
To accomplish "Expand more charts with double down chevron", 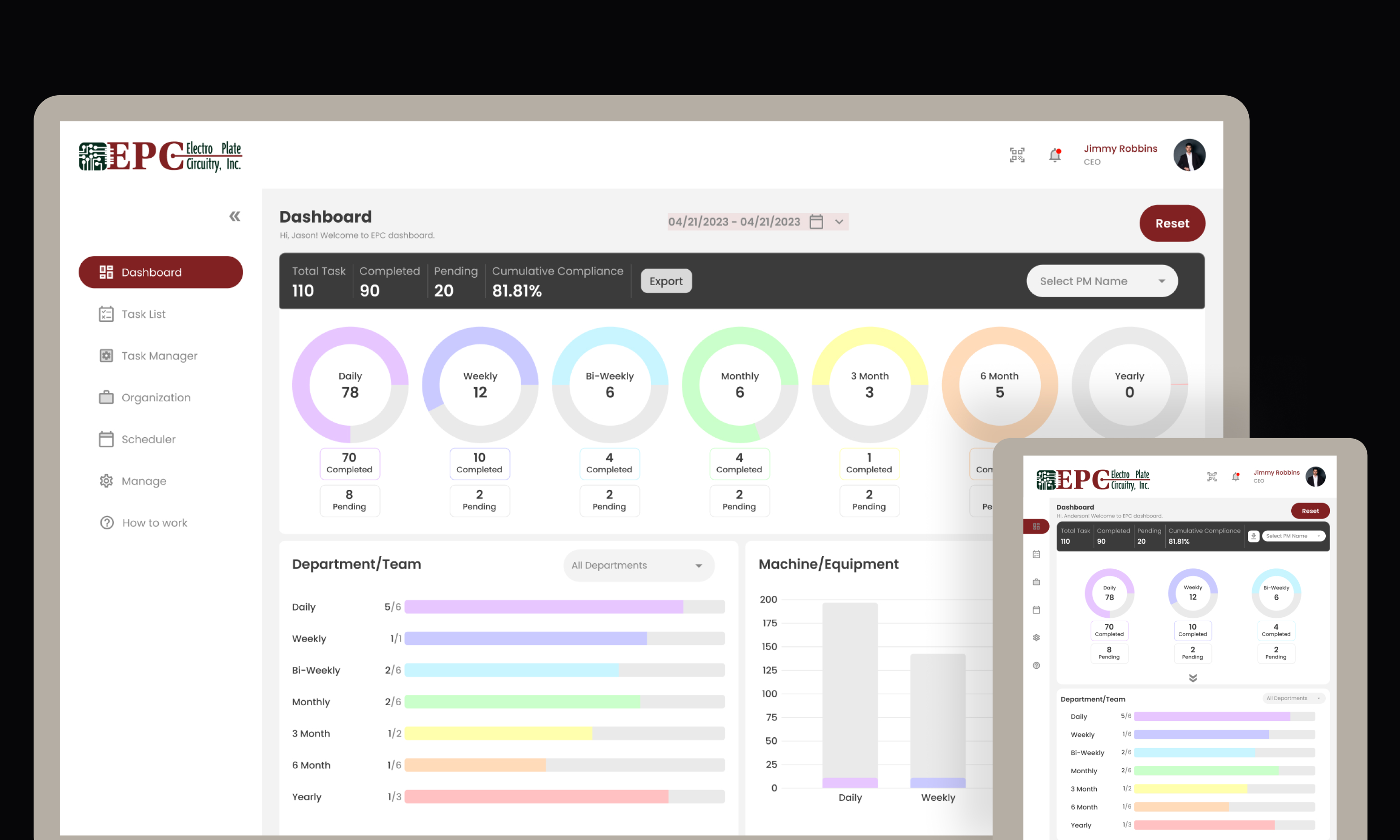I will [x=1192, y=678].
